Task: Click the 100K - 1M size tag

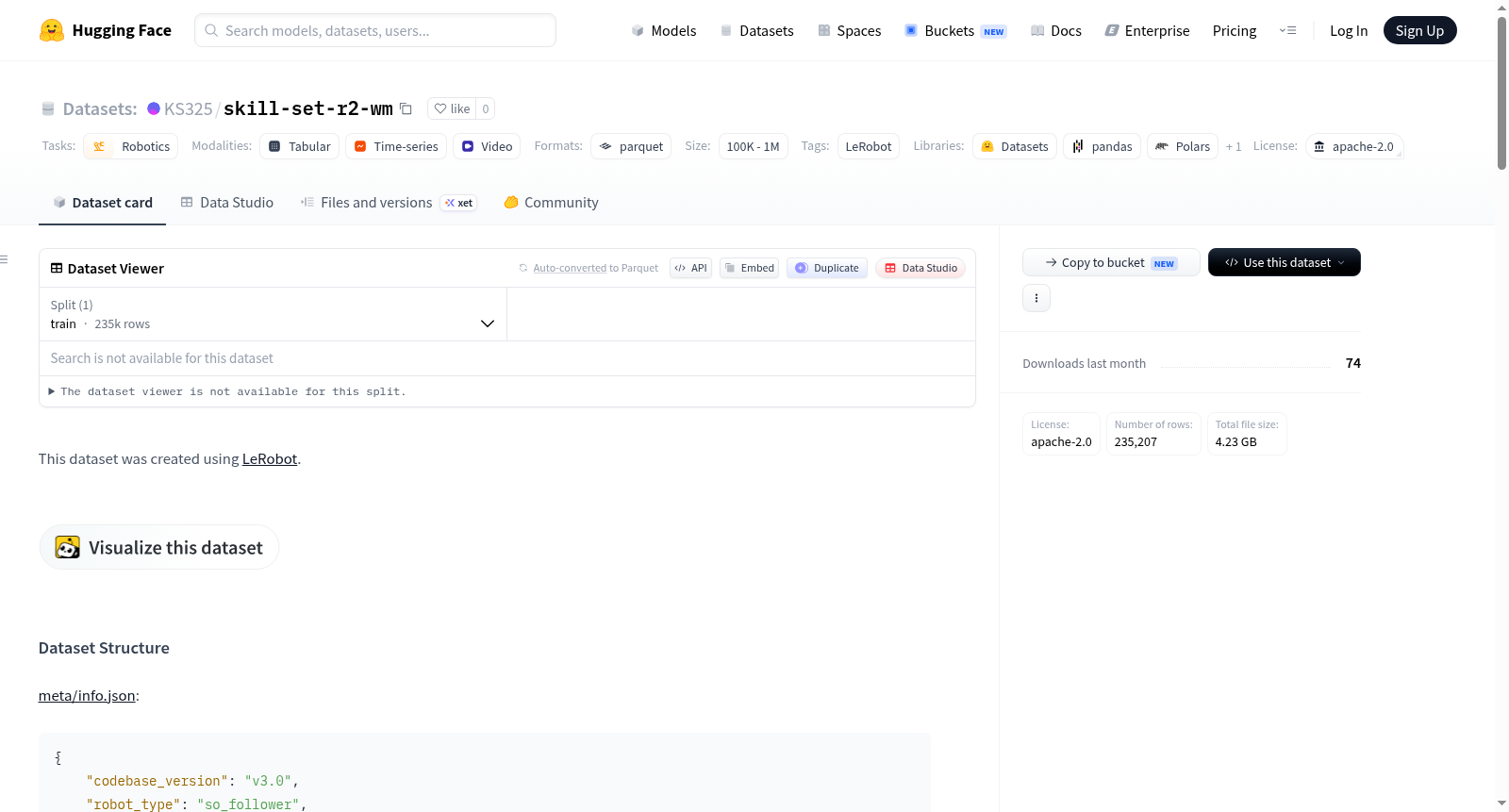Action: point(754,146)
